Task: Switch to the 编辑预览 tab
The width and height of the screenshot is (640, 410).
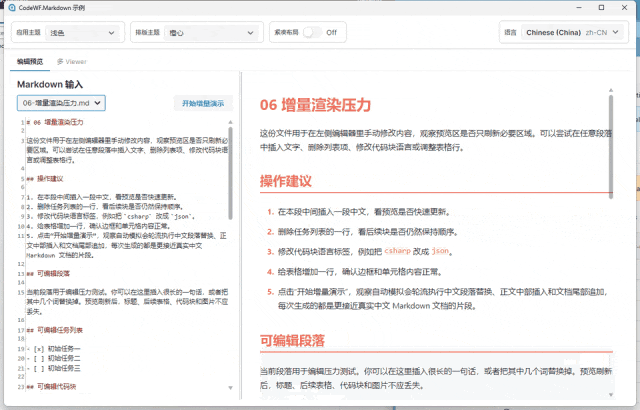Action: click(30, 62)
